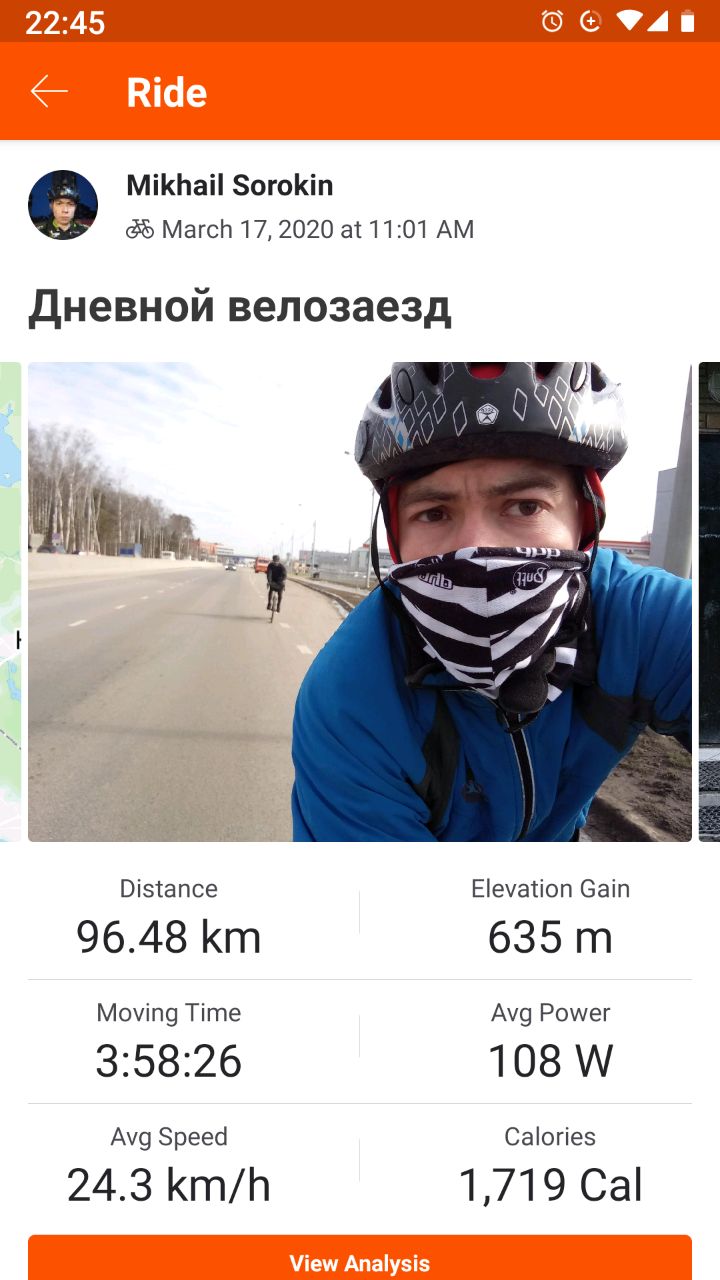
Task: Tap the alarm clock status bar icon
Action: pos(552,21)
